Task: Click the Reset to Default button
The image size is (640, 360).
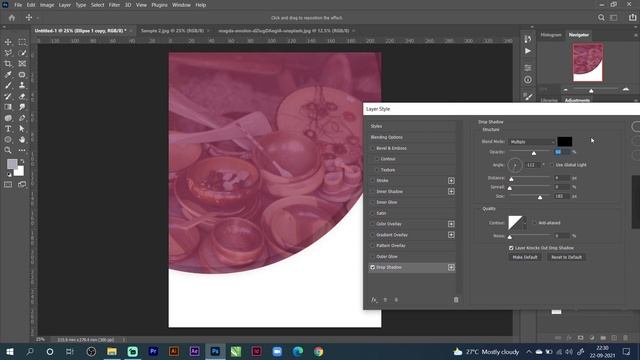Action: (566, 257)
